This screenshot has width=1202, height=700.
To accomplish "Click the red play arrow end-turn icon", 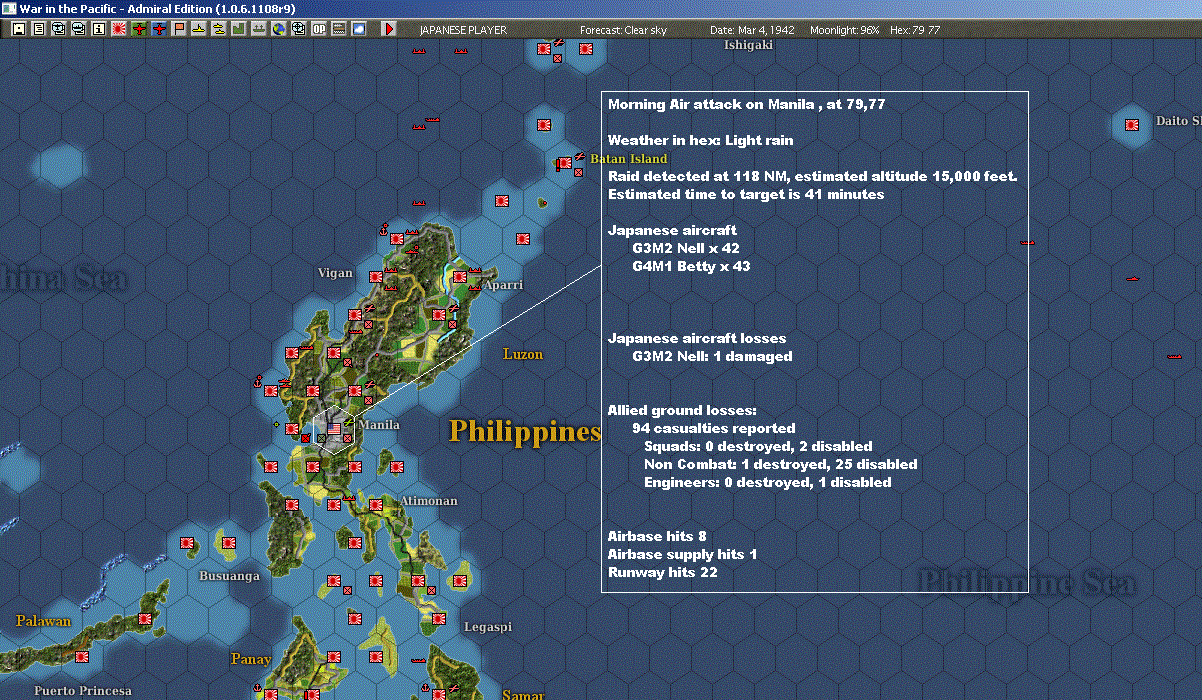I will (x=389, y=29).
